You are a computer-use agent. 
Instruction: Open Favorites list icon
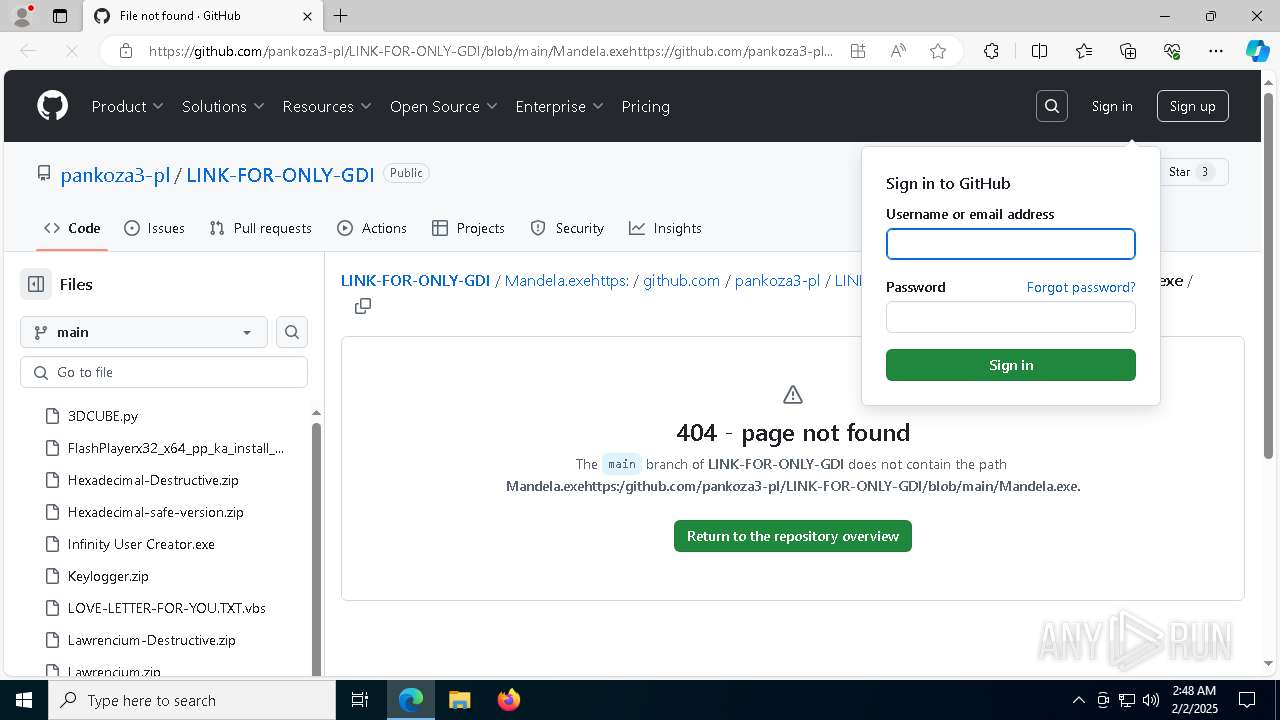pos(1084,51)
